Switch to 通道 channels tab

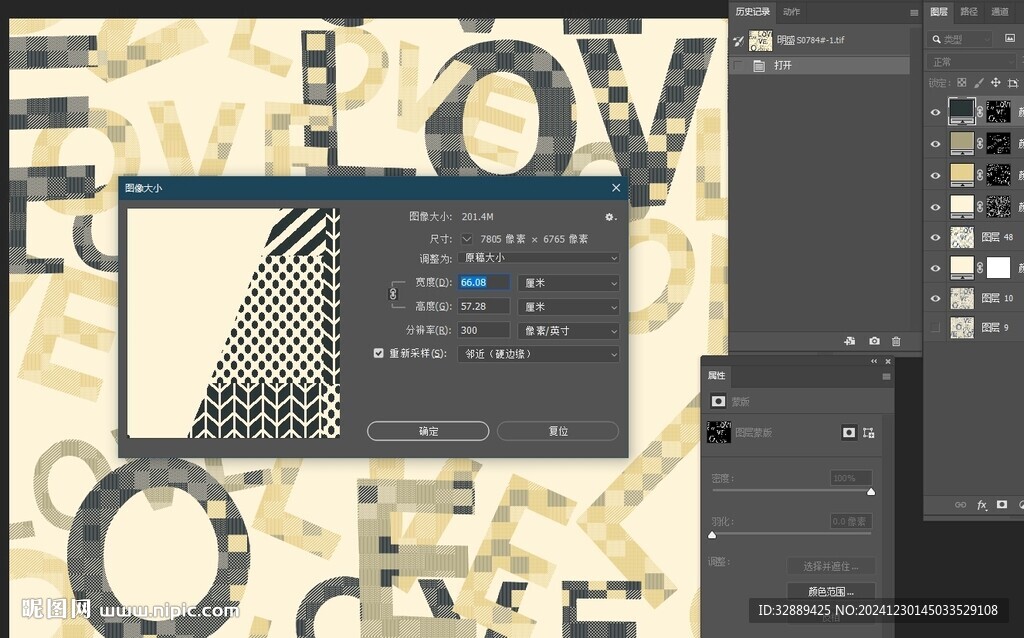pyautogui.click(x=1000, y=12)
